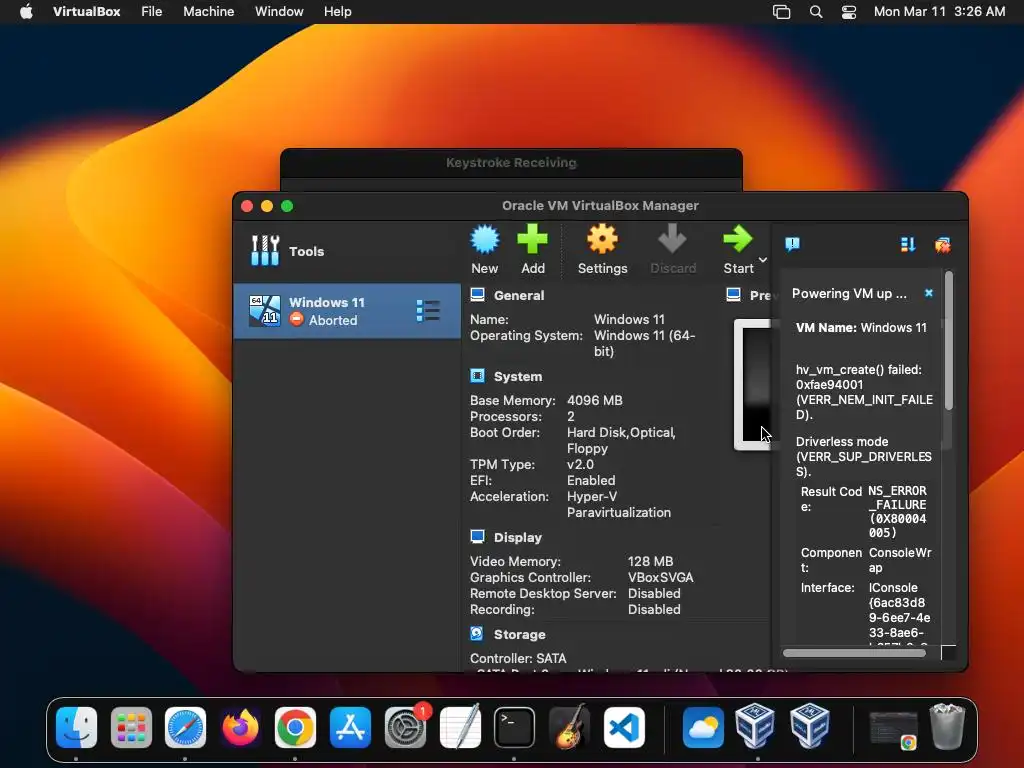Image resolution: width=1024 pixels, height=768 pixels.
Task: Click the notification panel horizontal scrollbar
Action: 854,652
